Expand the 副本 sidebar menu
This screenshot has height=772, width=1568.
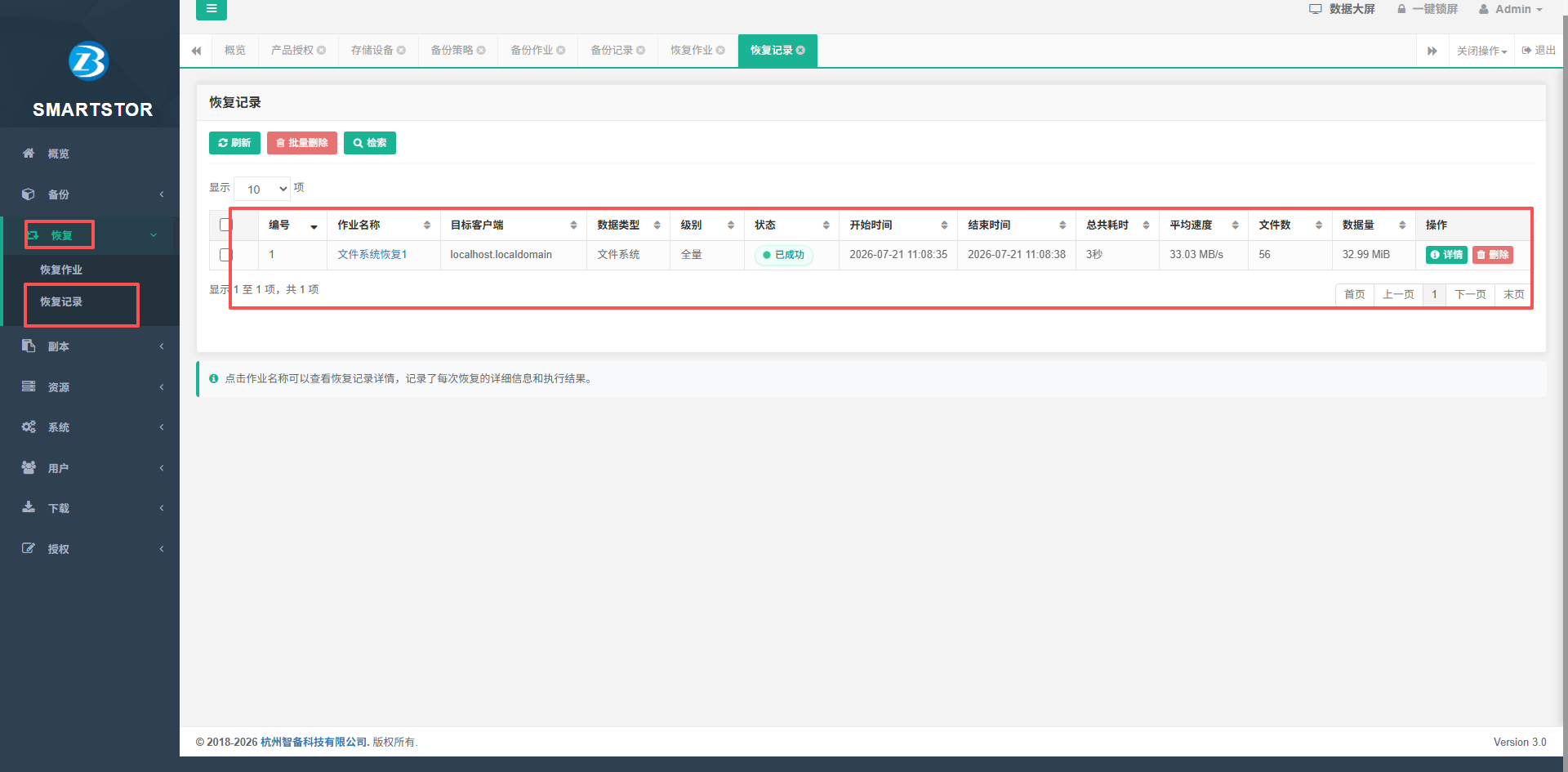tap(90, 346)
